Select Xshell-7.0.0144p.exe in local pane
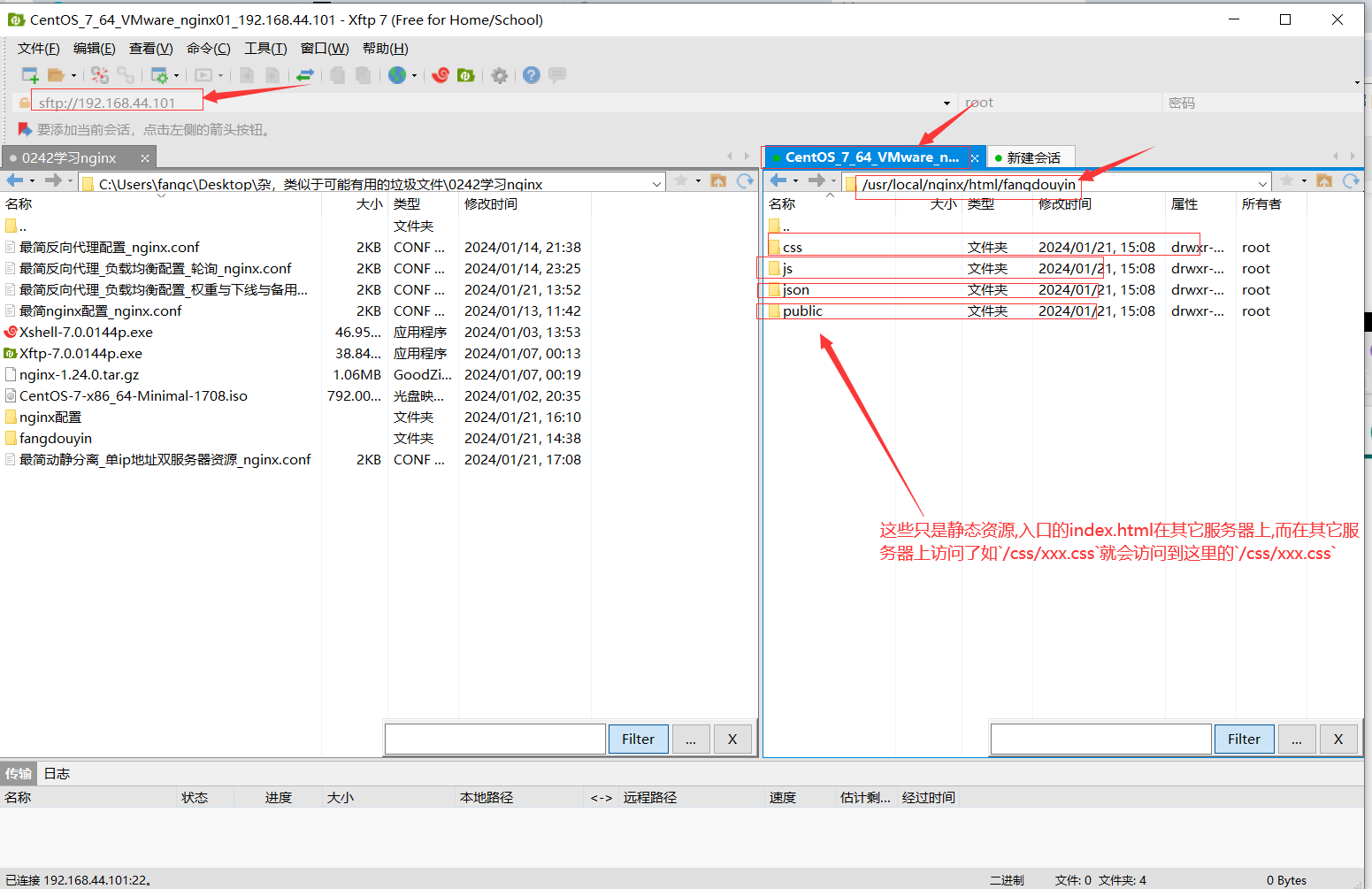Screen dimensions: 1372x889 point(294,333)
